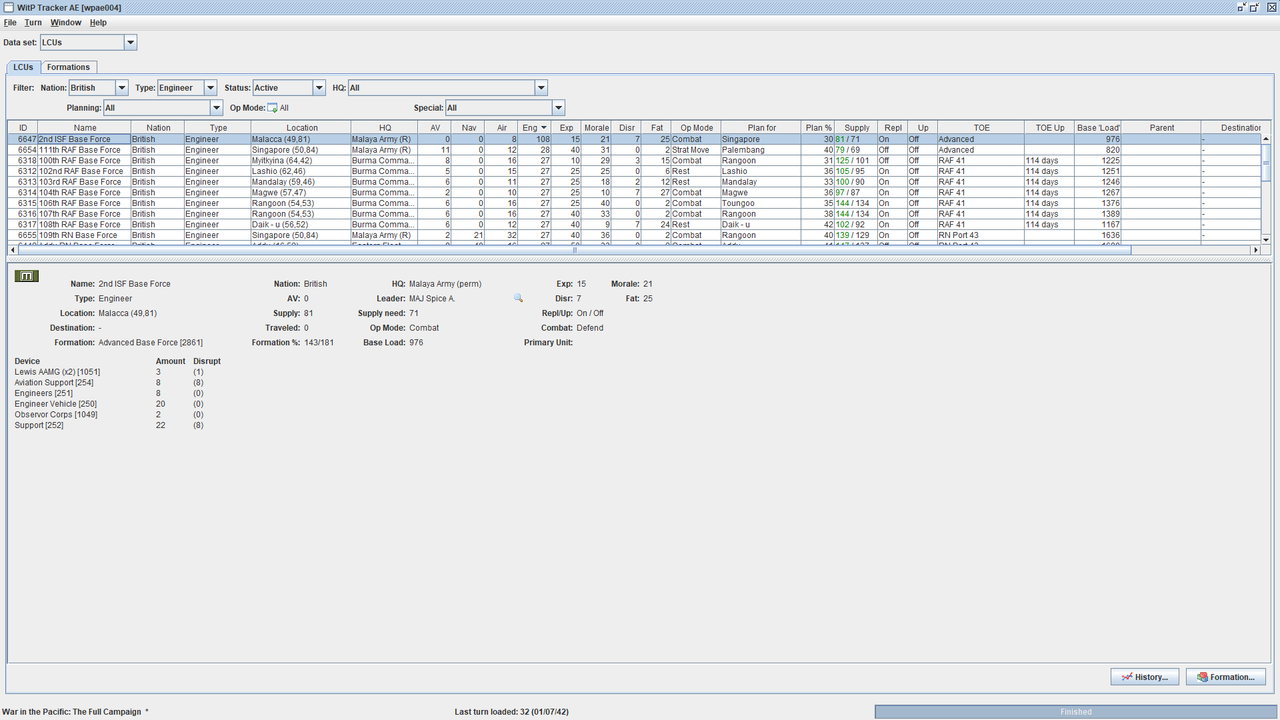Click the TOE Up column header
Image resolution: width=1280 pixels, height=720 pixels.
pyautogui.click(x=1050, y=128)
